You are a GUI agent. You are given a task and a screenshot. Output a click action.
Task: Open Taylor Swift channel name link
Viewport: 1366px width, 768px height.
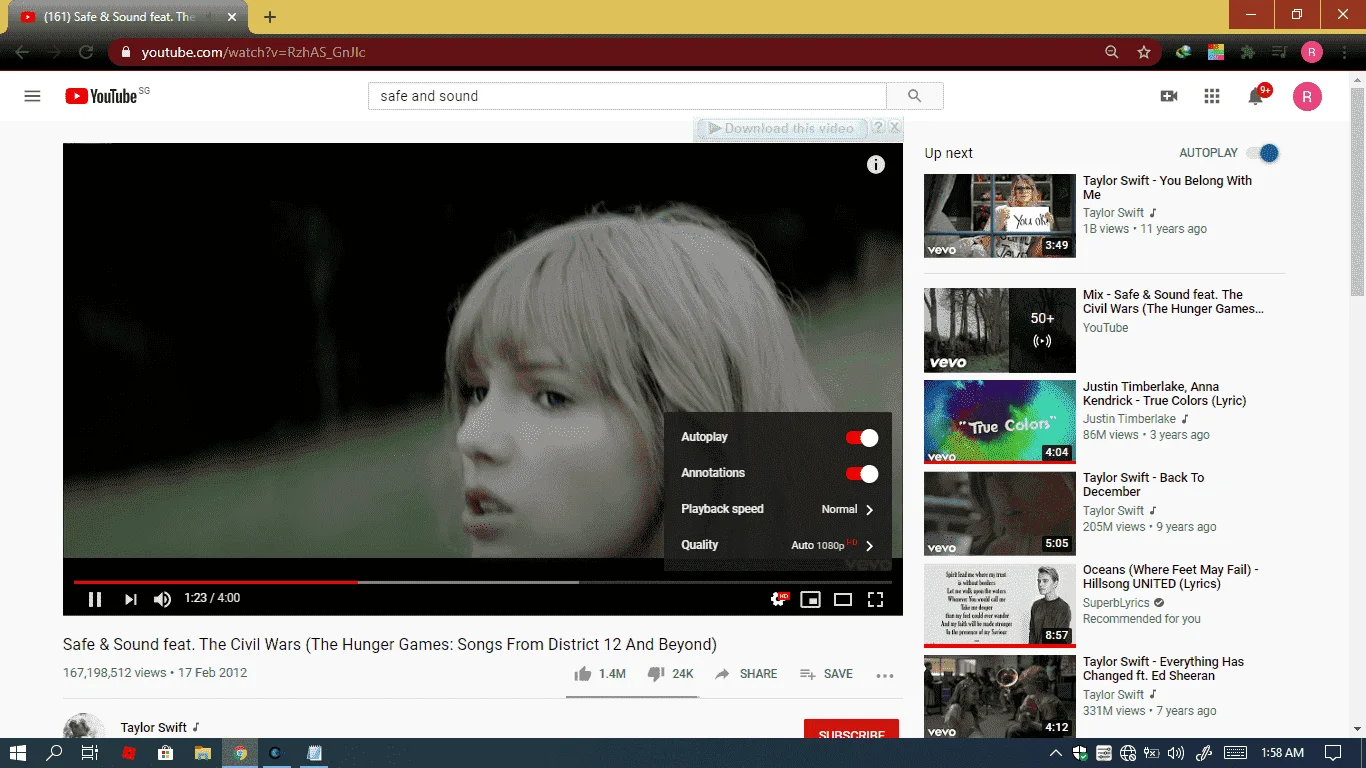tap(154, 728)
